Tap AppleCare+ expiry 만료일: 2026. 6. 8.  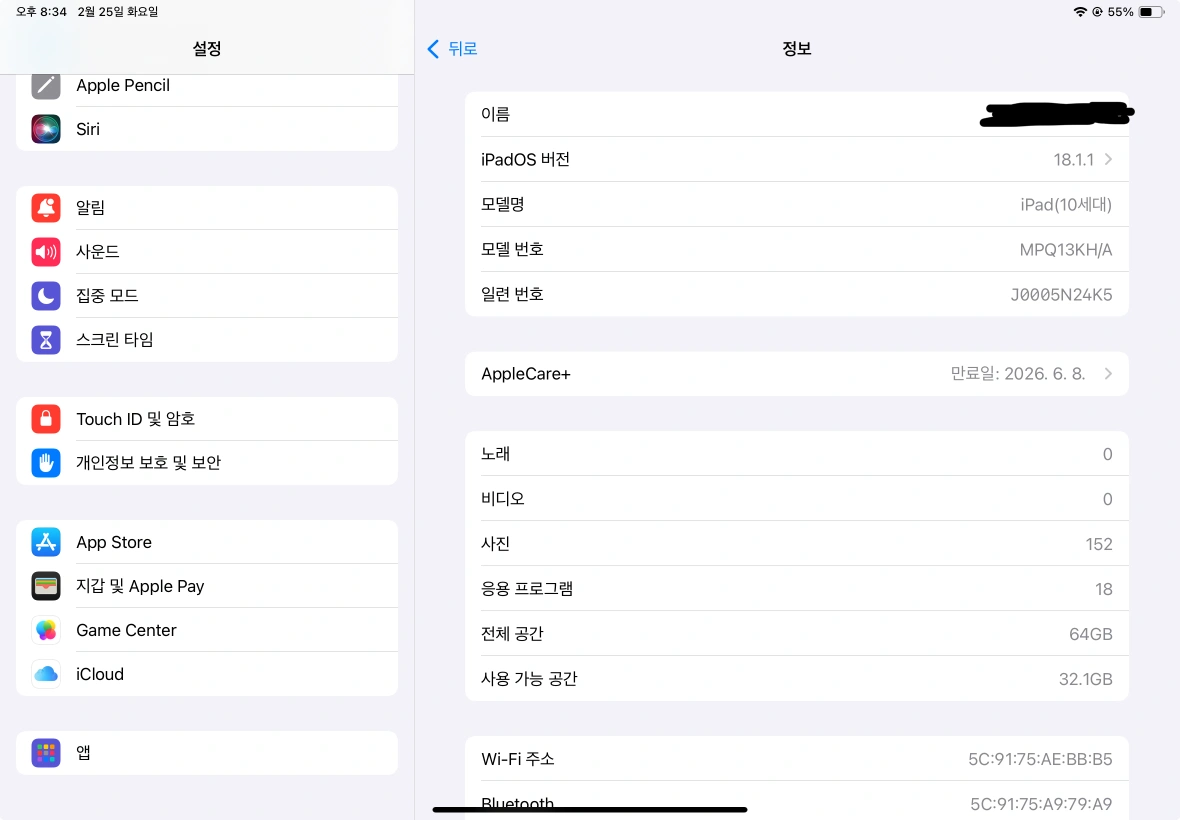pos(1017,374)
